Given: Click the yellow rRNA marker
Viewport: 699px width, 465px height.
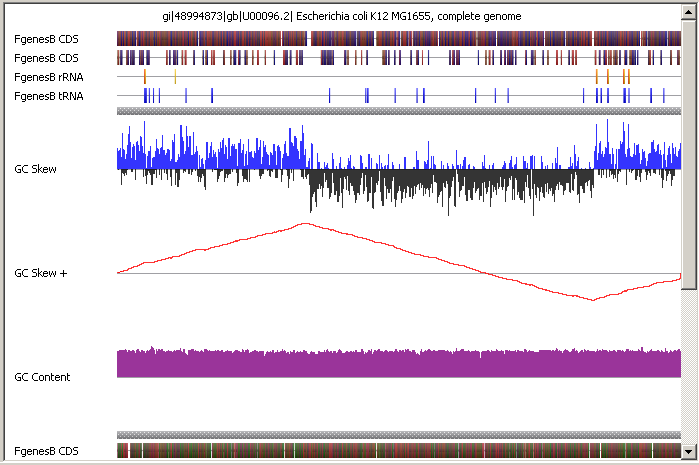Looking at the screenshot, I should click(x=175, y=77).
